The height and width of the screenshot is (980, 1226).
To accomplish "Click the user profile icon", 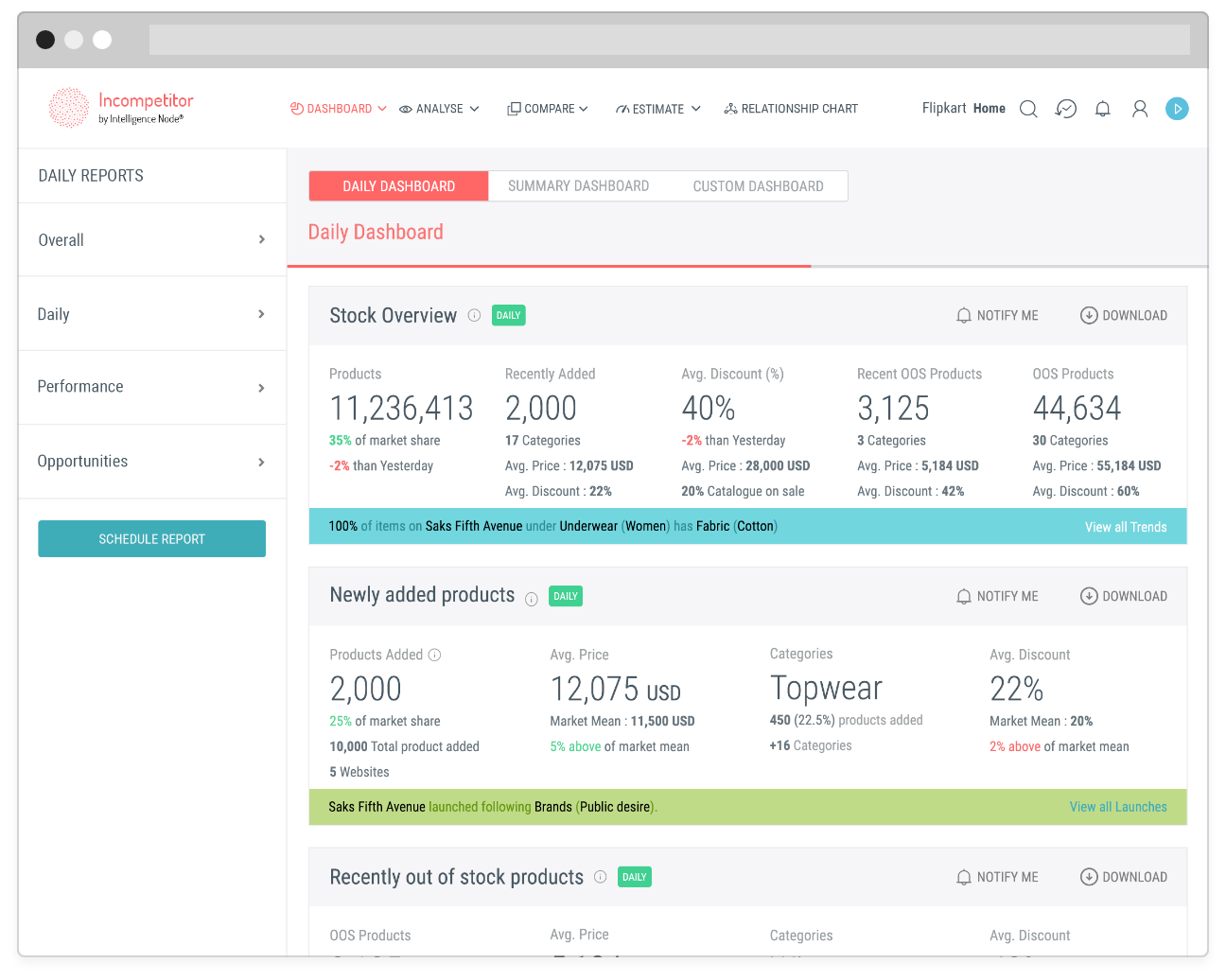I will coord(1139,109).
